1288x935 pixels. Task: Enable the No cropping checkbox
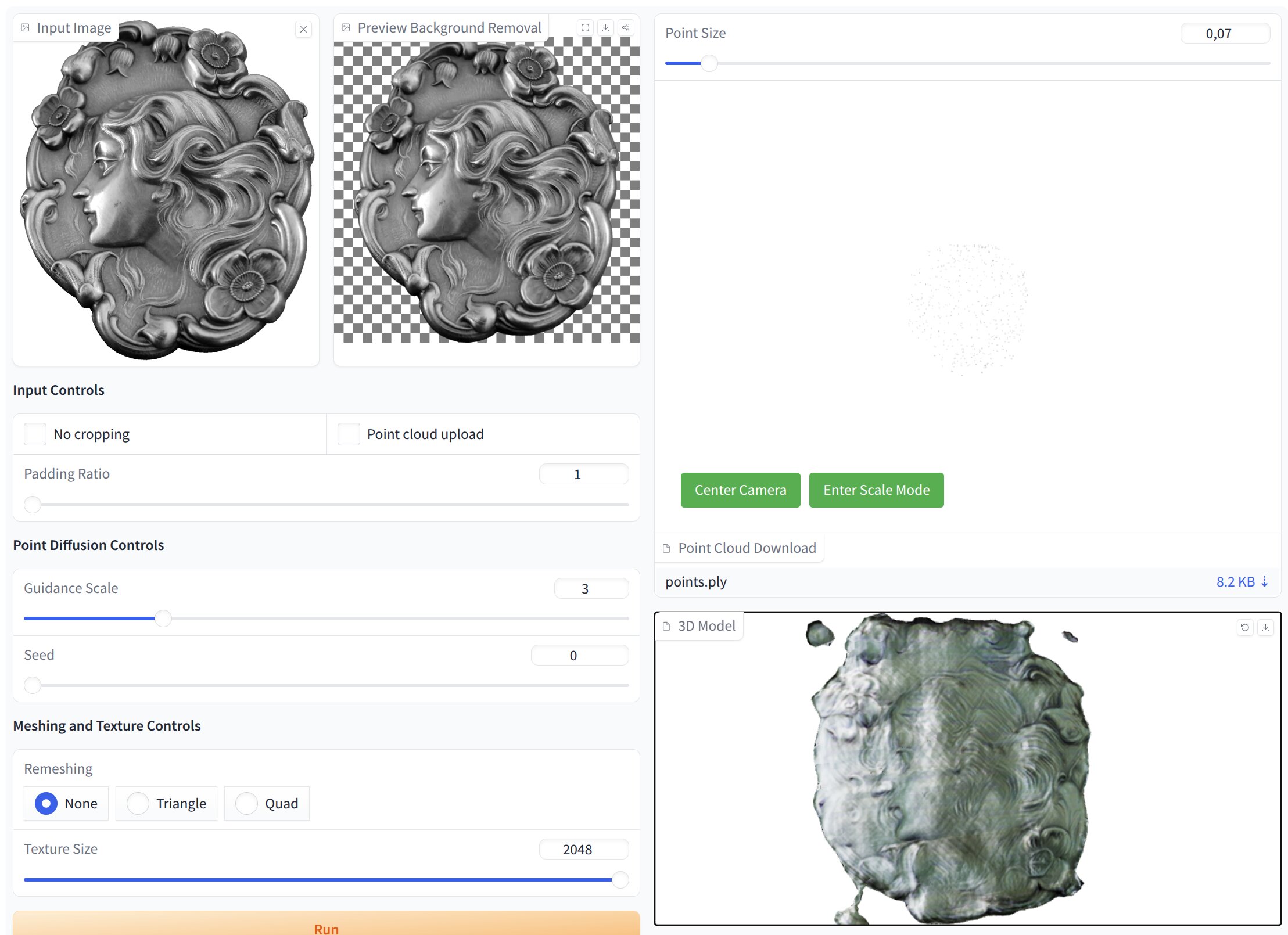tap(35, 434)
